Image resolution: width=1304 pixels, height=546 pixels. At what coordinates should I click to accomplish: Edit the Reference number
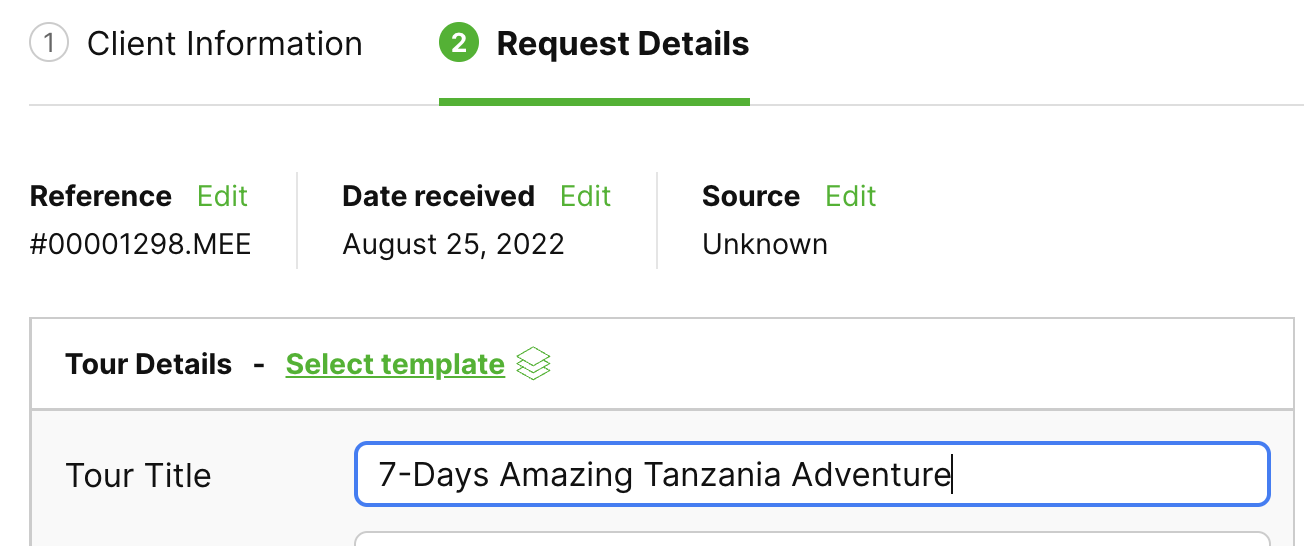pos(222,196)
